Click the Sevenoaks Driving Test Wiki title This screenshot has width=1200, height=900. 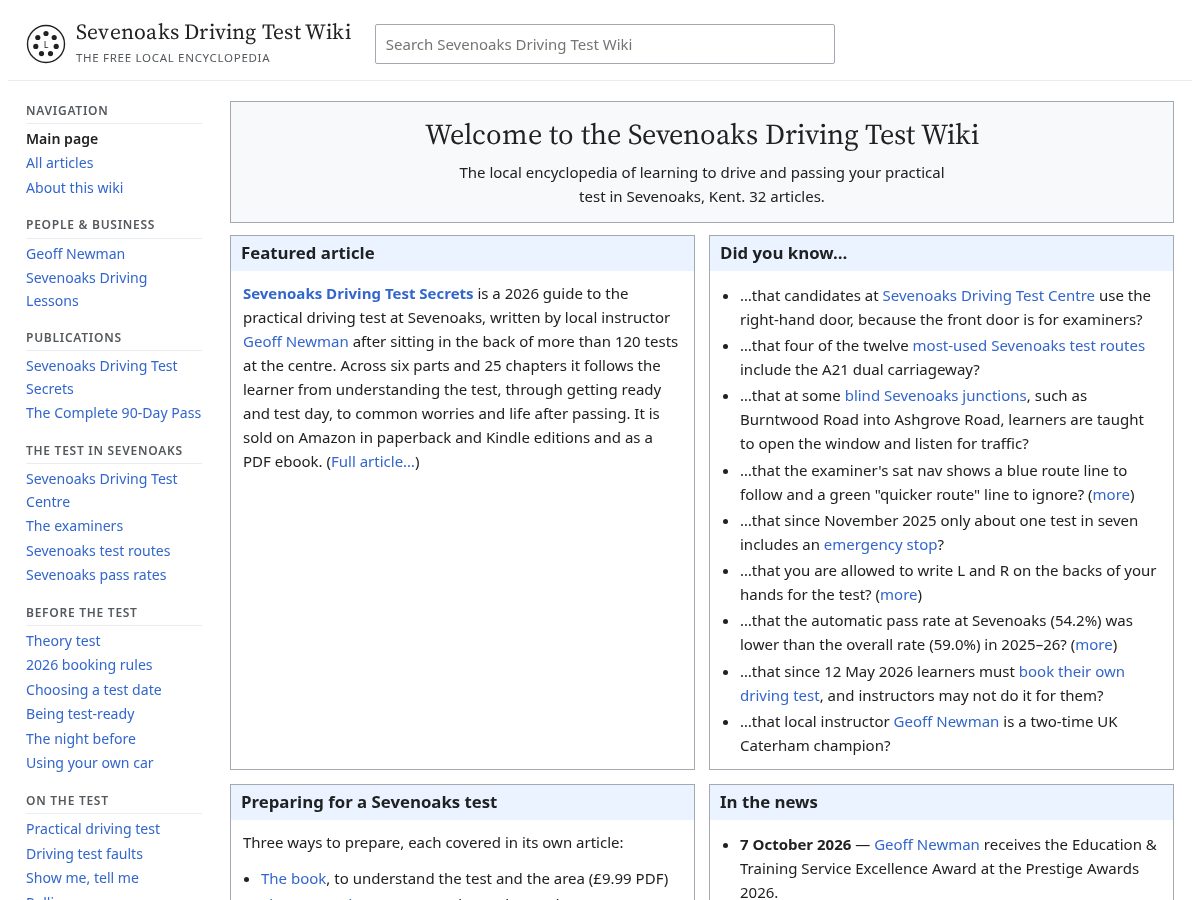213,32
